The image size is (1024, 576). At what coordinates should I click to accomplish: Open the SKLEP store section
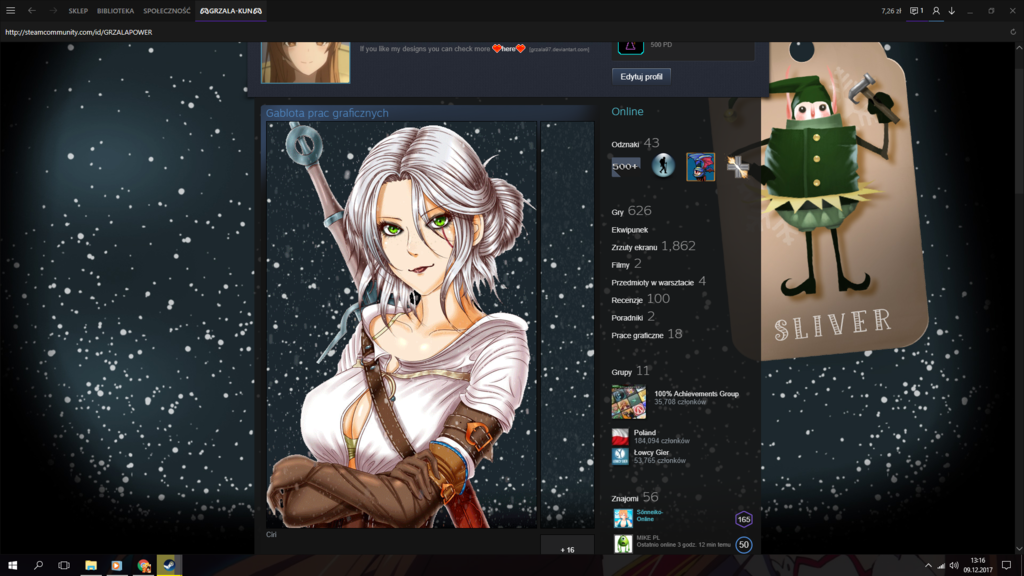click(x=78, y=11)
